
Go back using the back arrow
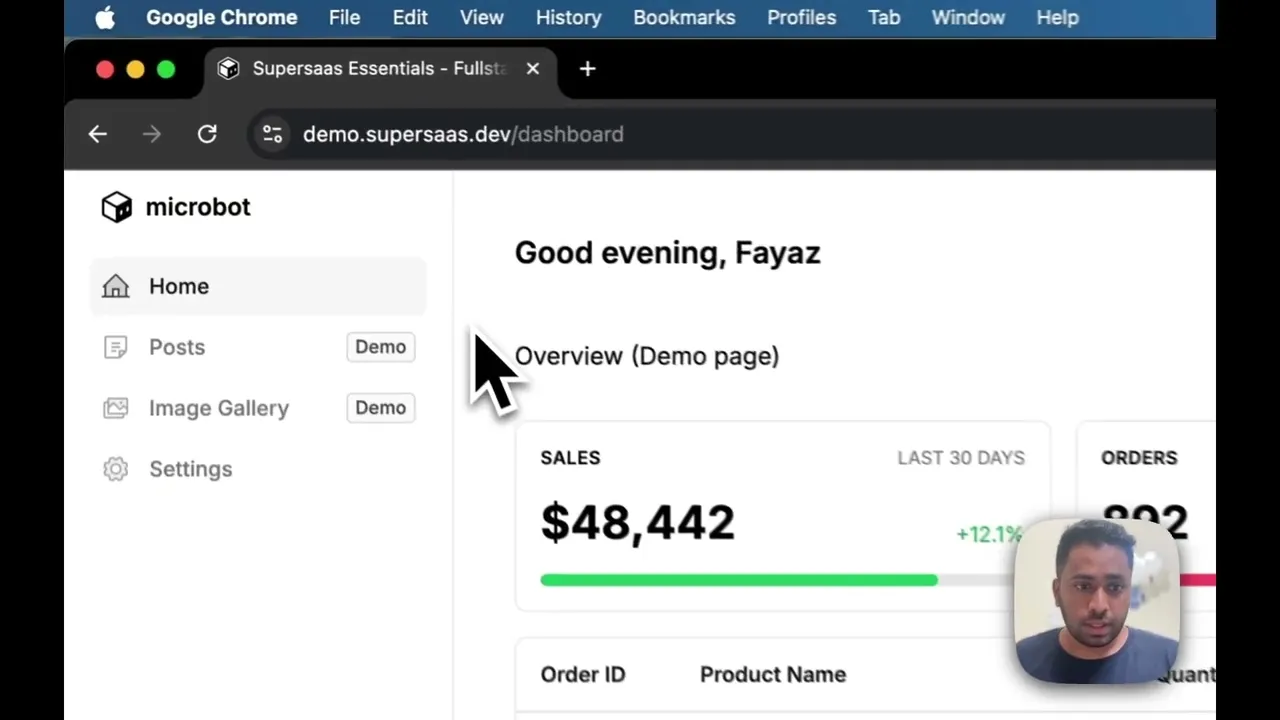point(97,134)
